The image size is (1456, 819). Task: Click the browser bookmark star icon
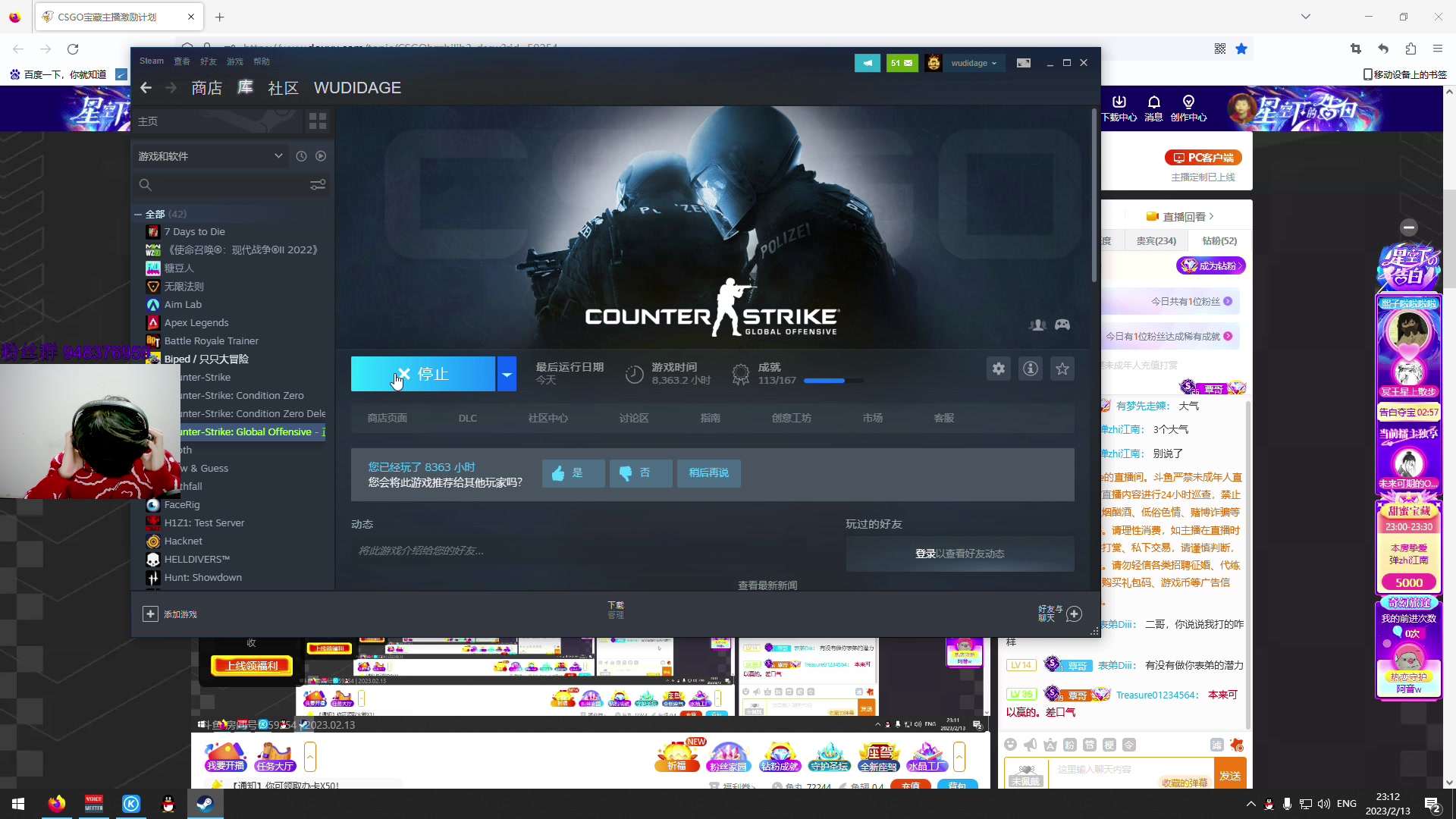[x=1241, y=49]
